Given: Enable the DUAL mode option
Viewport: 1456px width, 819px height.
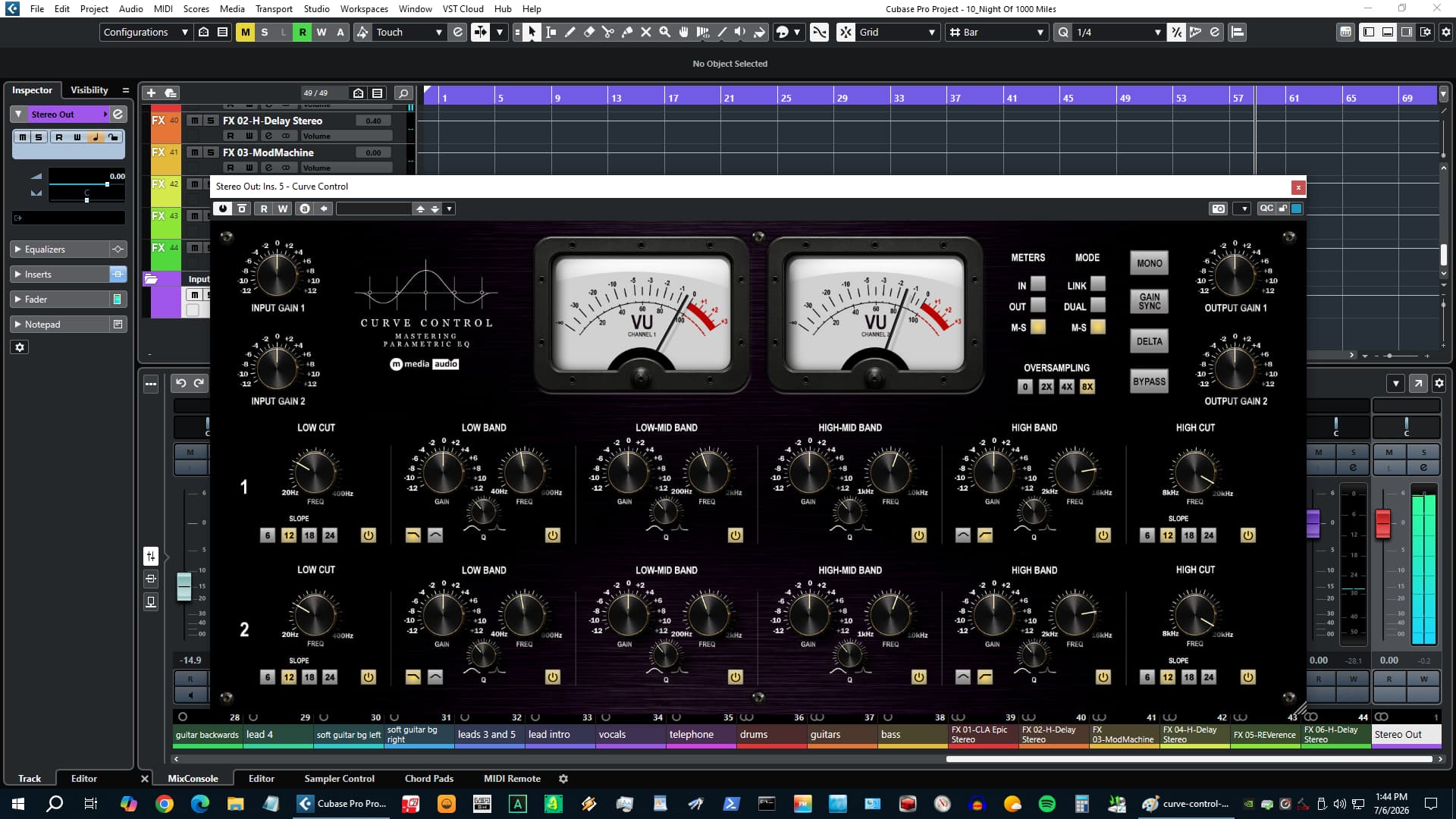Looking at the screenshot, I should coord(1097,305).
